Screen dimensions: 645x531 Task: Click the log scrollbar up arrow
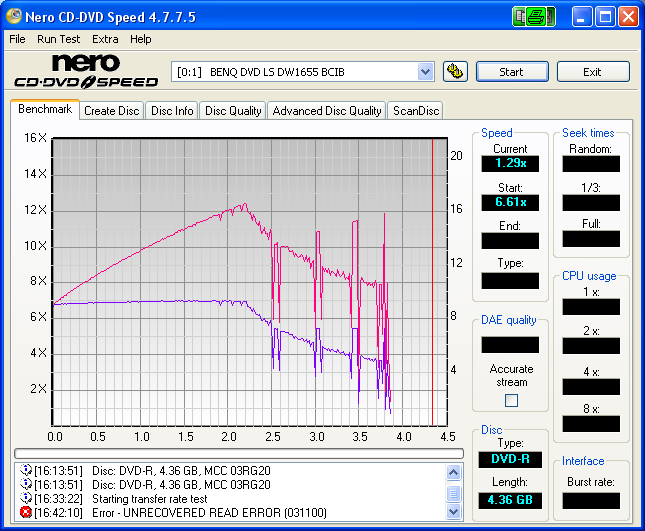pyautogui.click(x=453, y=472)
